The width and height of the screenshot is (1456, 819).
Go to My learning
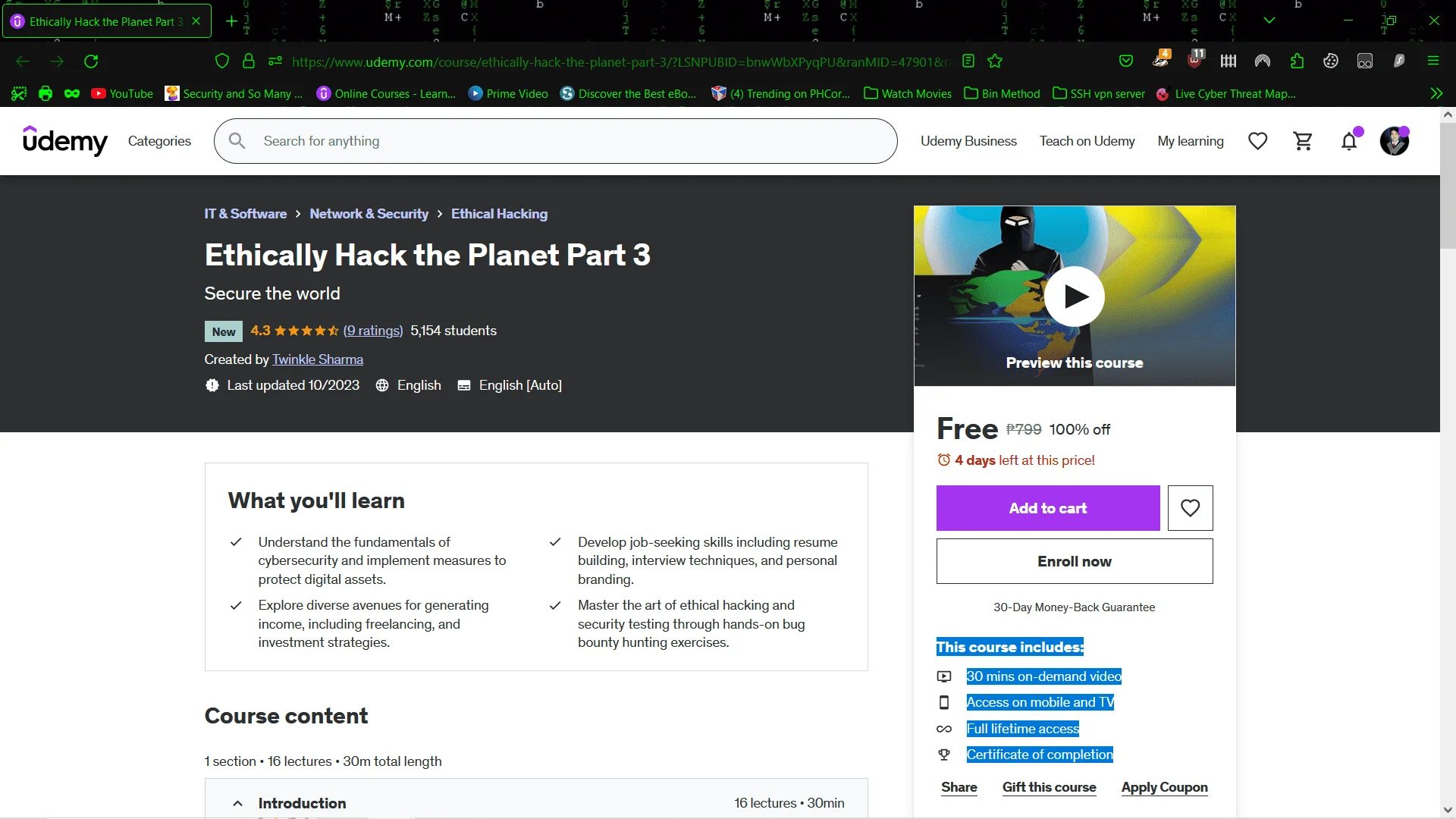[x=1191, y=141]
